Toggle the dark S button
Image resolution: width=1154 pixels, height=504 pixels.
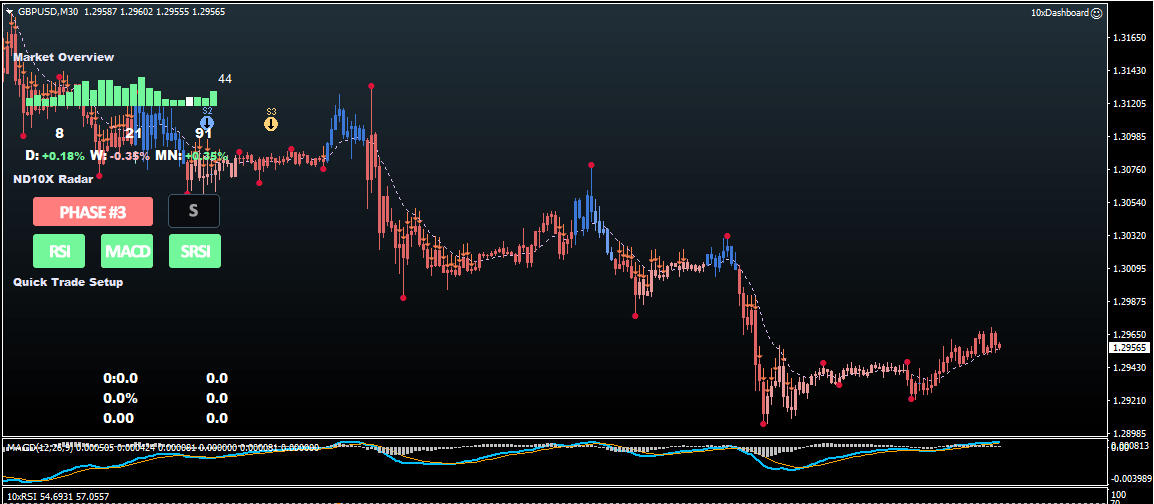tap(194, 211)
